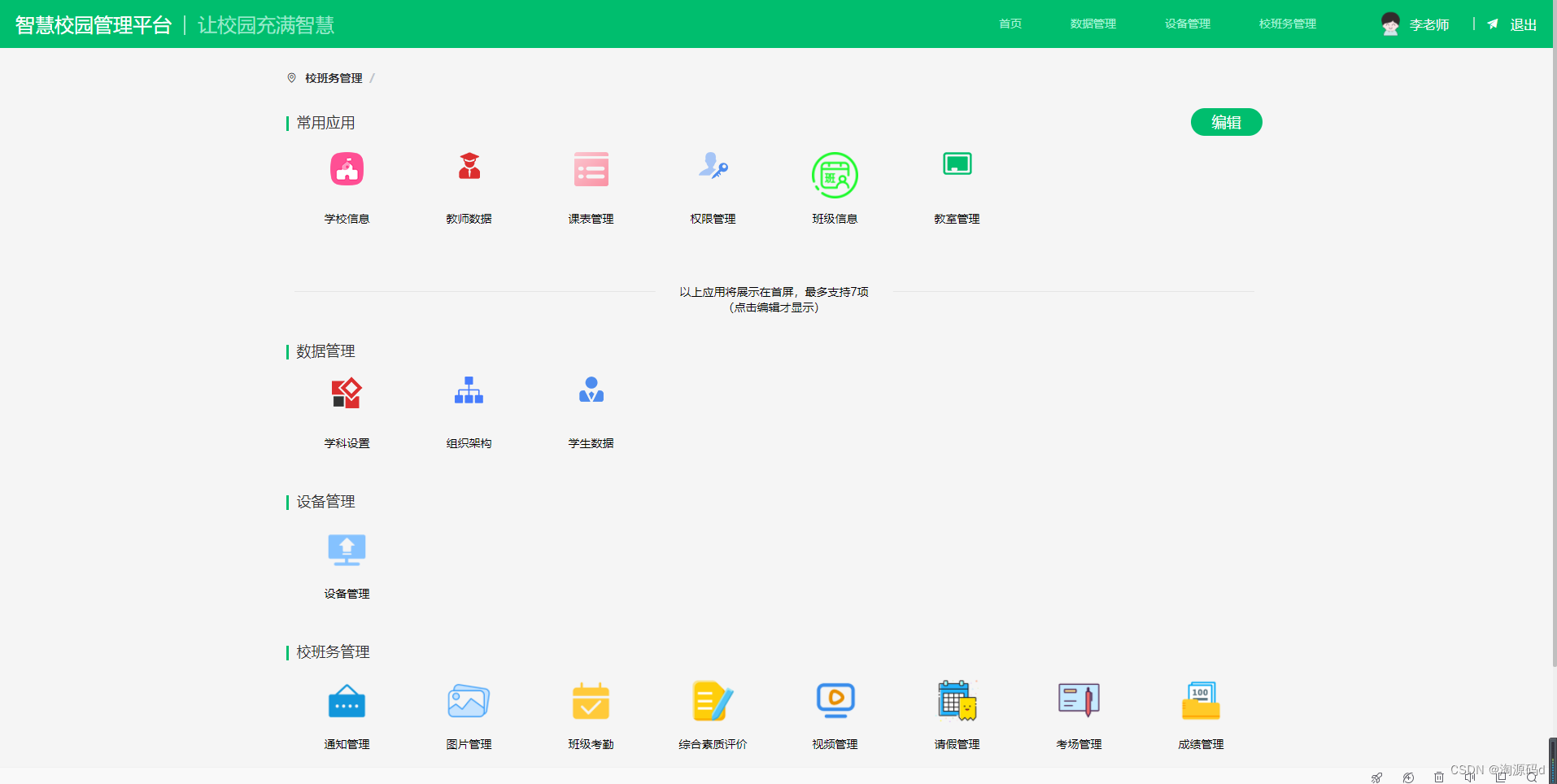Open the 学科设置 icon
This screenshot has height=784, width=1557.
click(x=347, y=393)
